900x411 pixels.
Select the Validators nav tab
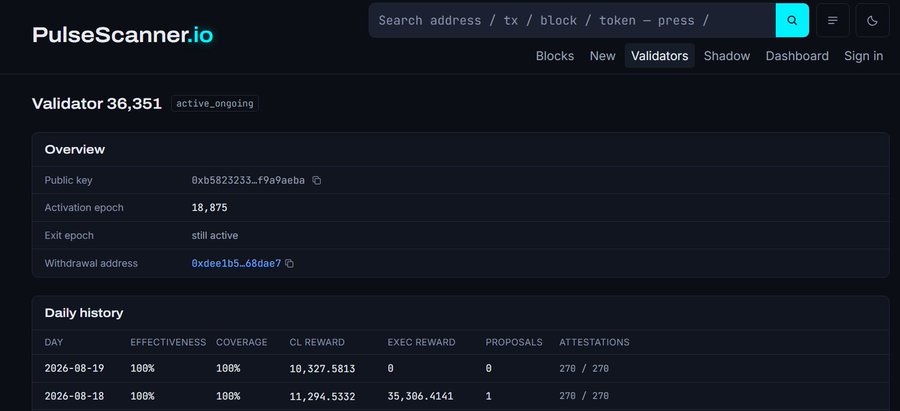(x=660, y=56)
